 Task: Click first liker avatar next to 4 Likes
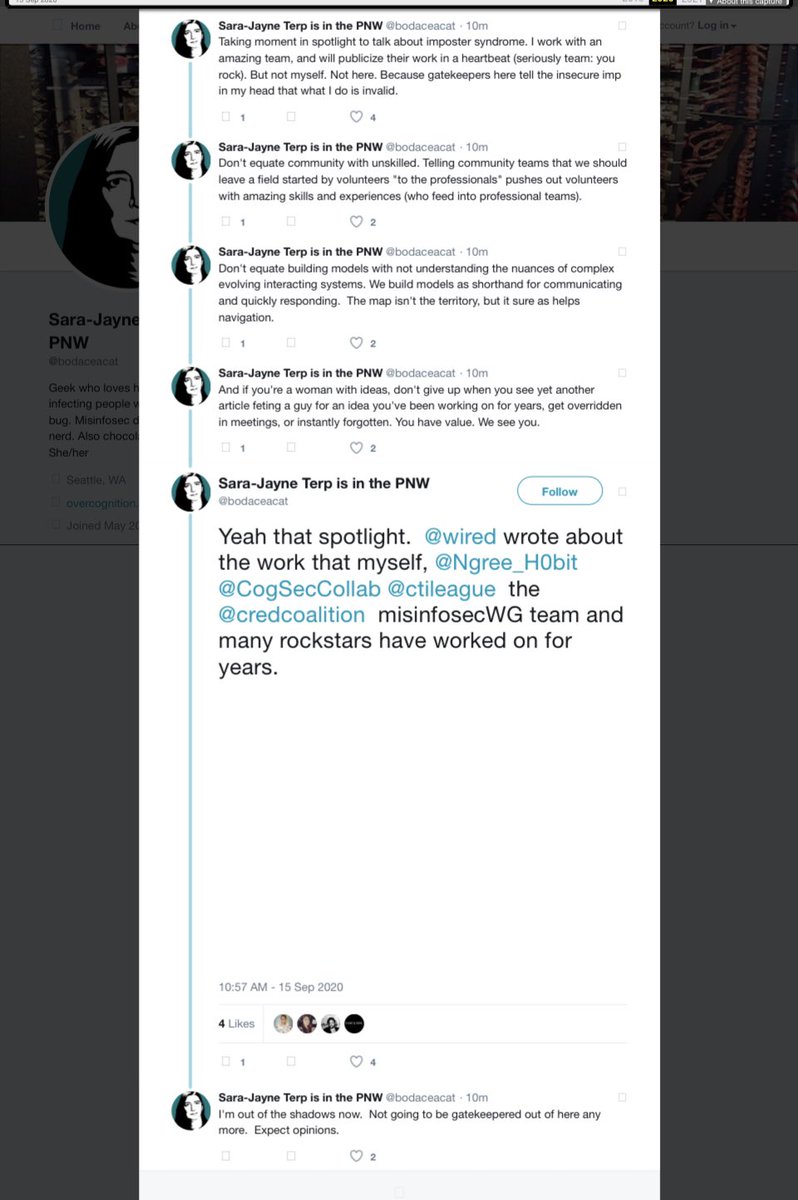click(283, 1024)
